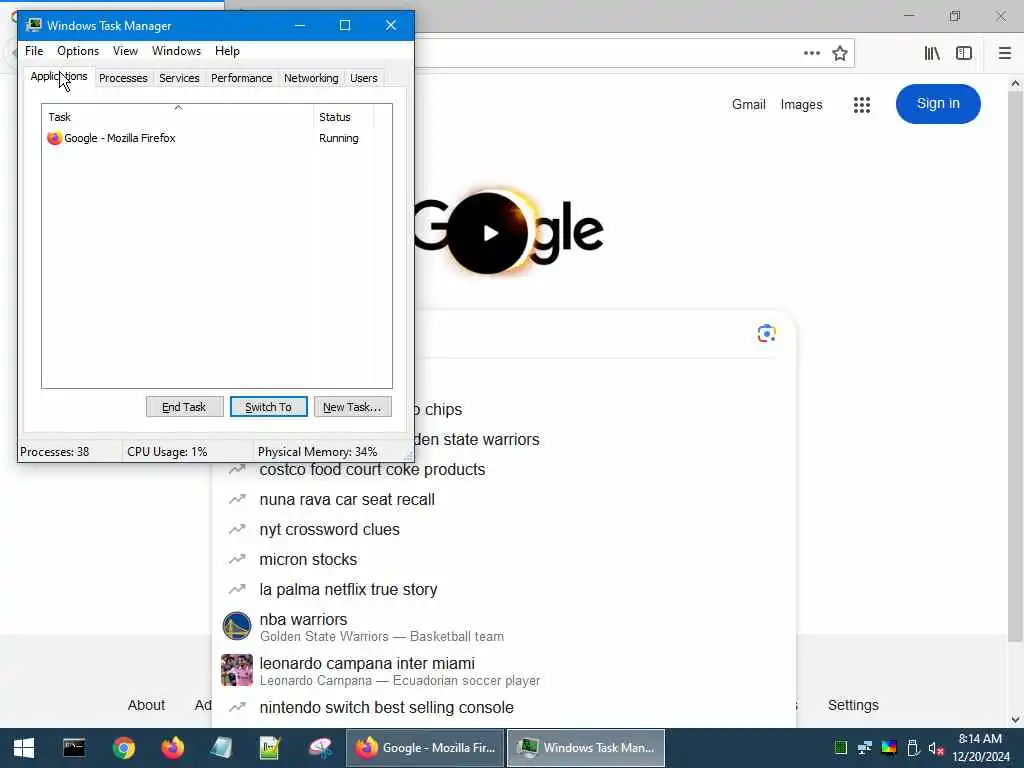
Task: Launch the command prompt from the taskbar
Action: point(74,748)
